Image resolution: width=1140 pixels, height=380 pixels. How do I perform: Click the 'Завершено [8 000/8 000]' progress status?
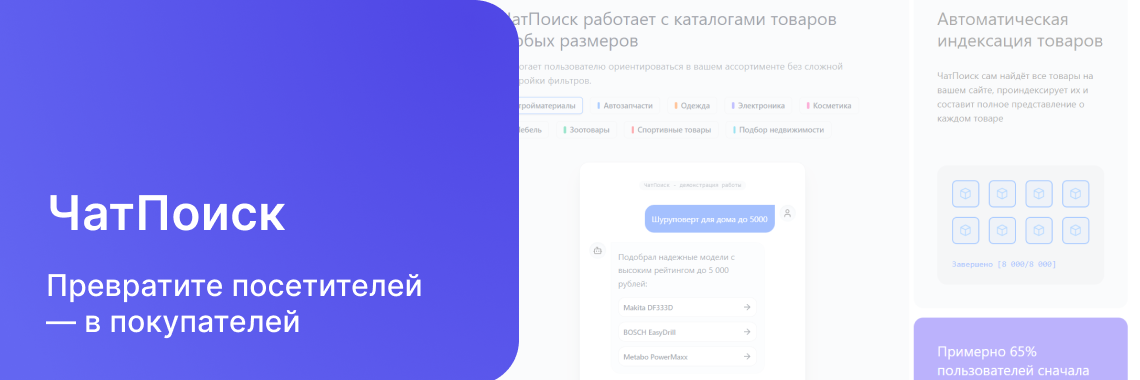(1003, 264)
